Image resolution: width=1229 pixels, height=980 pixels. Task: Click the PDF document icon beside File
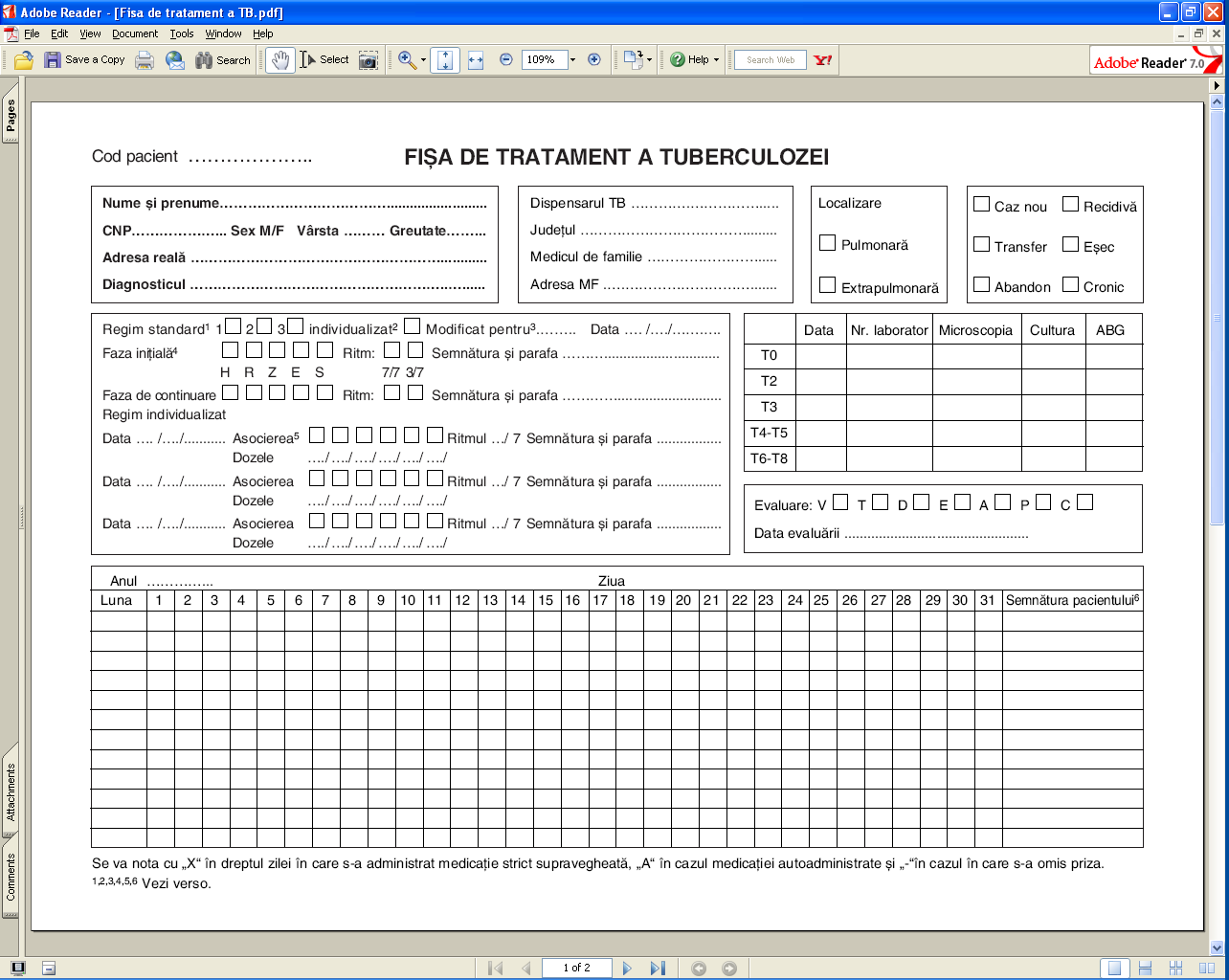(11, 33)
